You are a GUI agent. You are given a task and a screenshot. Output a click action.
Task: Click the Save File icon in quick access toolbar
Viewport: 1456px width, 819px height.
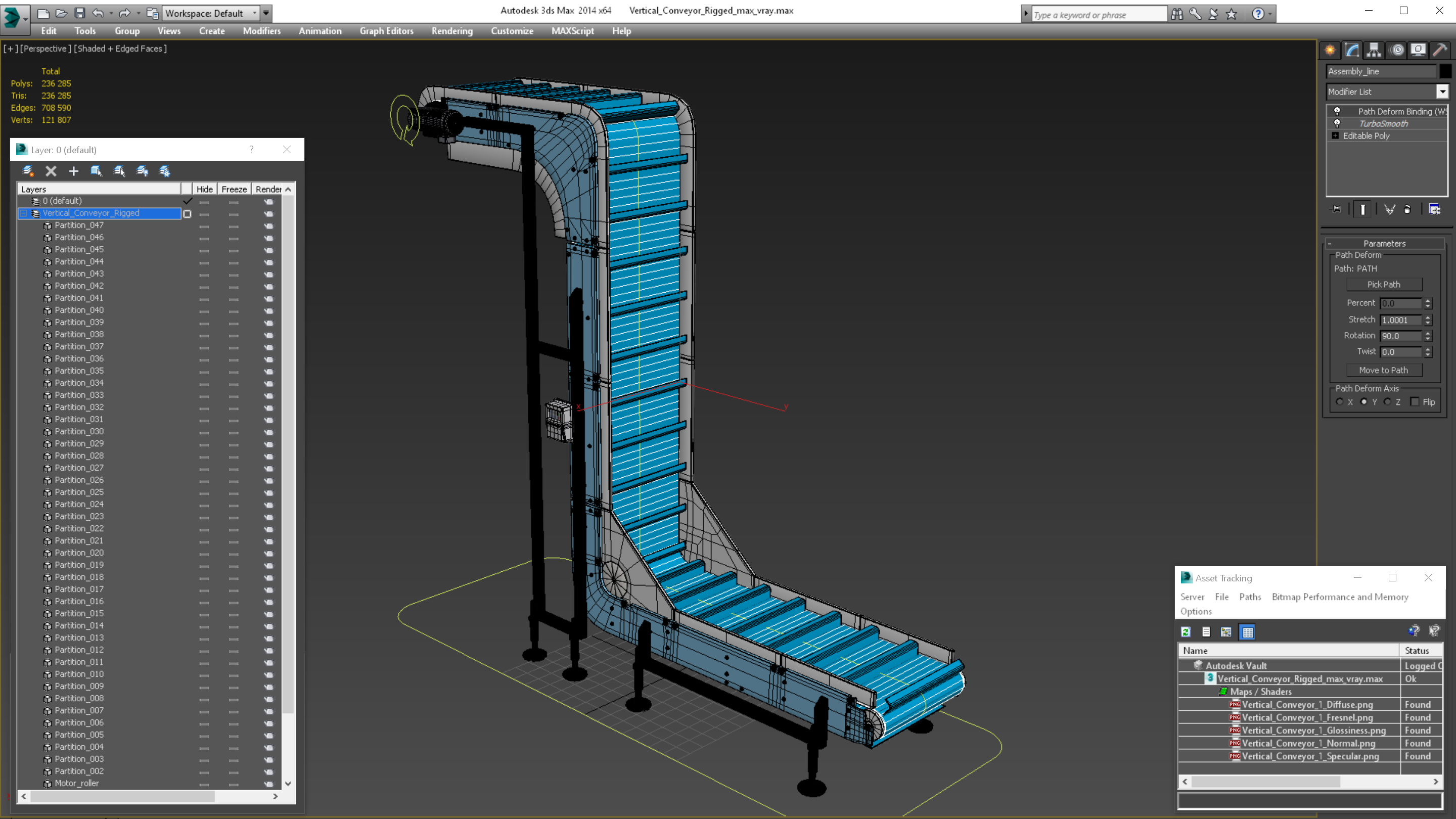[x=79, y=13]
